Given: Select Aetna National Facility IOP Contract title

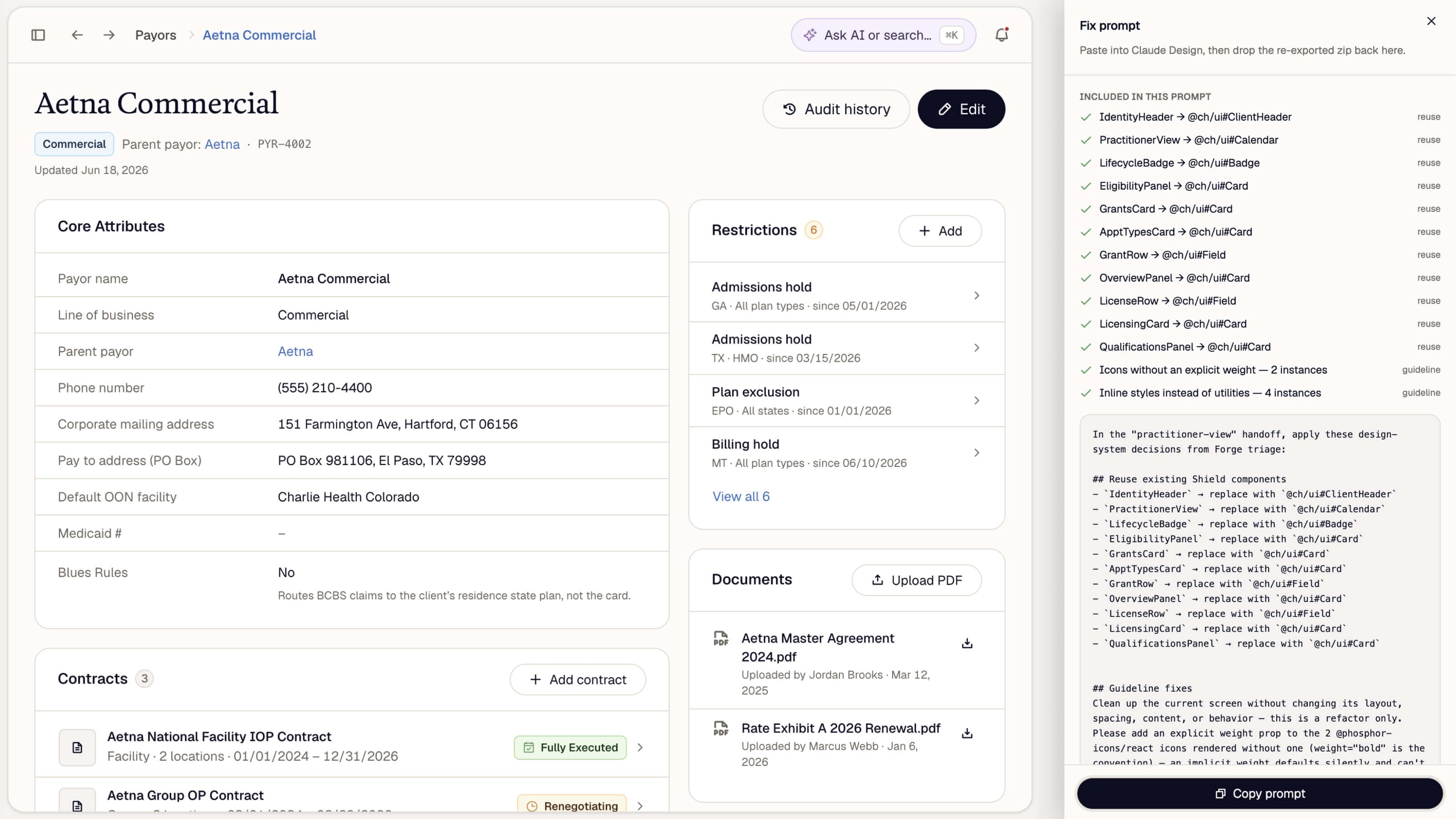Looking at the screenshot, I should click(x=219, y=737).
